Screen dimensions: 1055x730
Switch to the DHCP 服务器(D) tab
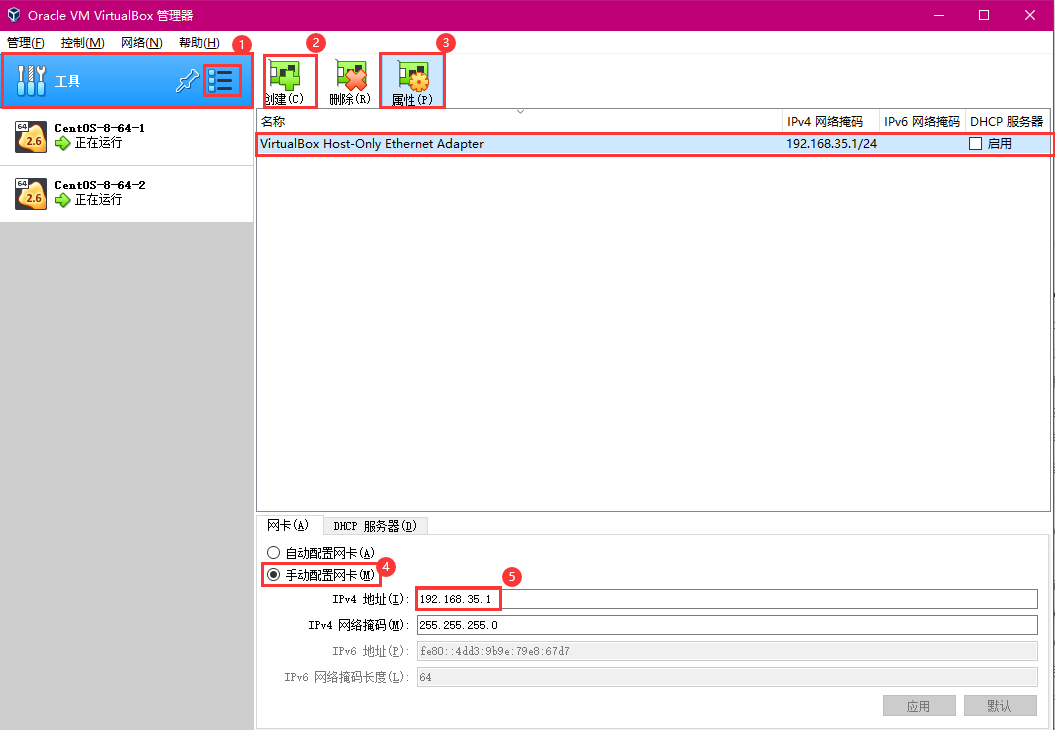coord(375,525)
